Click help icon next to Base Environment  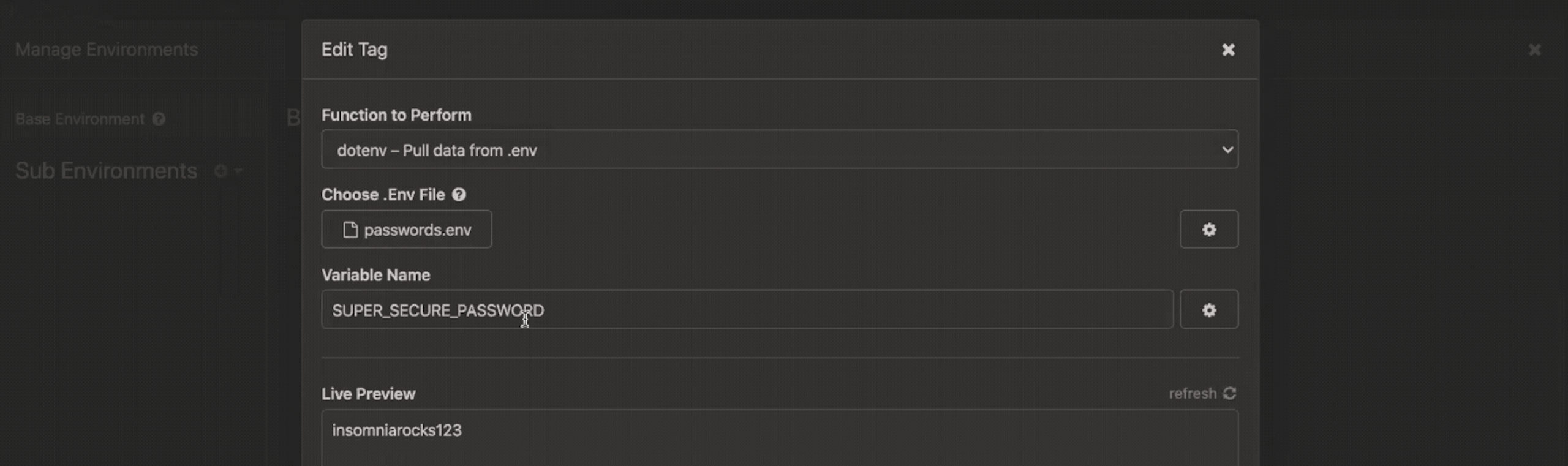159,119
